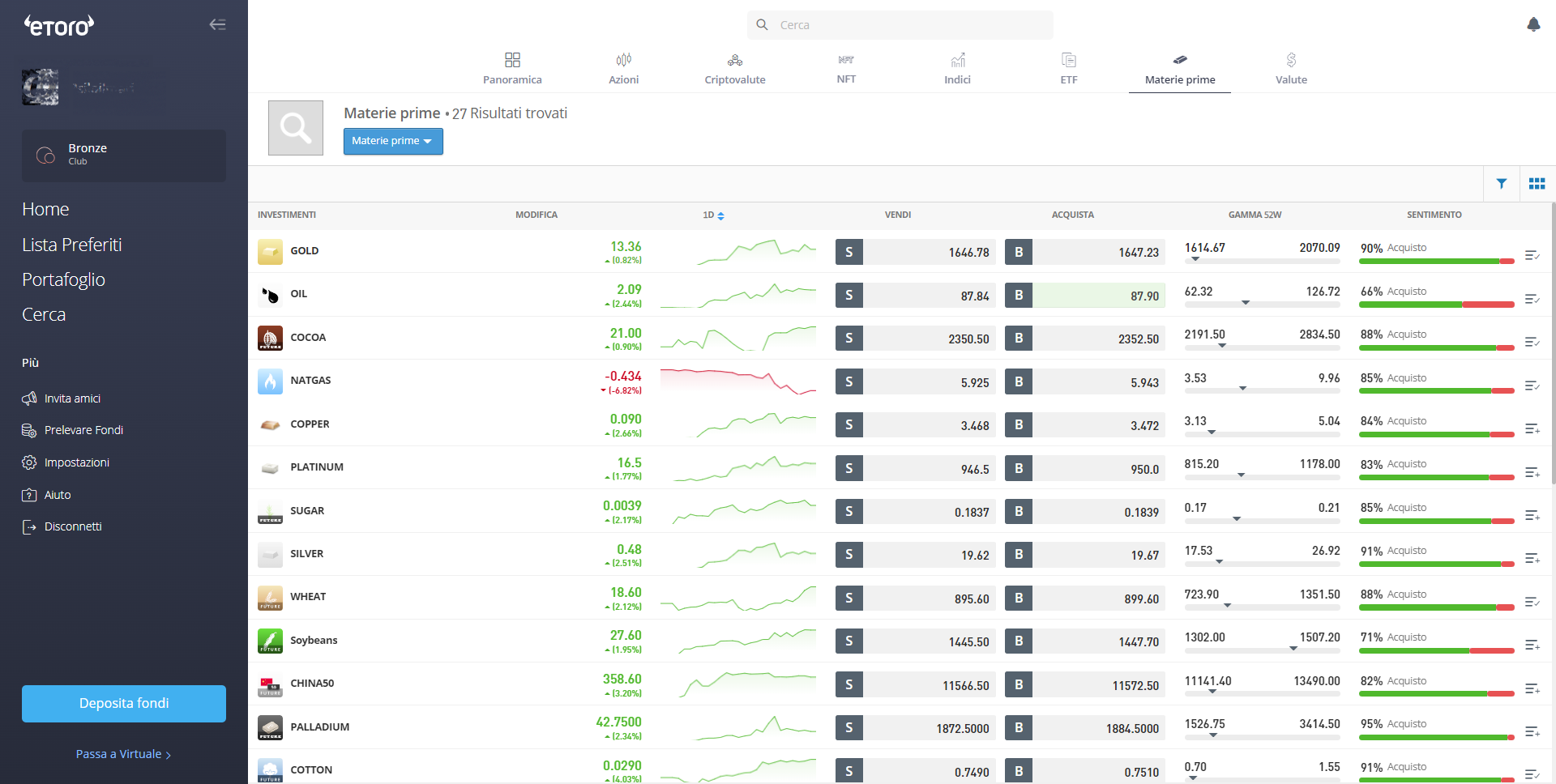Open Cerca in sidebar
The width and height of the screenshot is (1556, 784).
point(44,314)
